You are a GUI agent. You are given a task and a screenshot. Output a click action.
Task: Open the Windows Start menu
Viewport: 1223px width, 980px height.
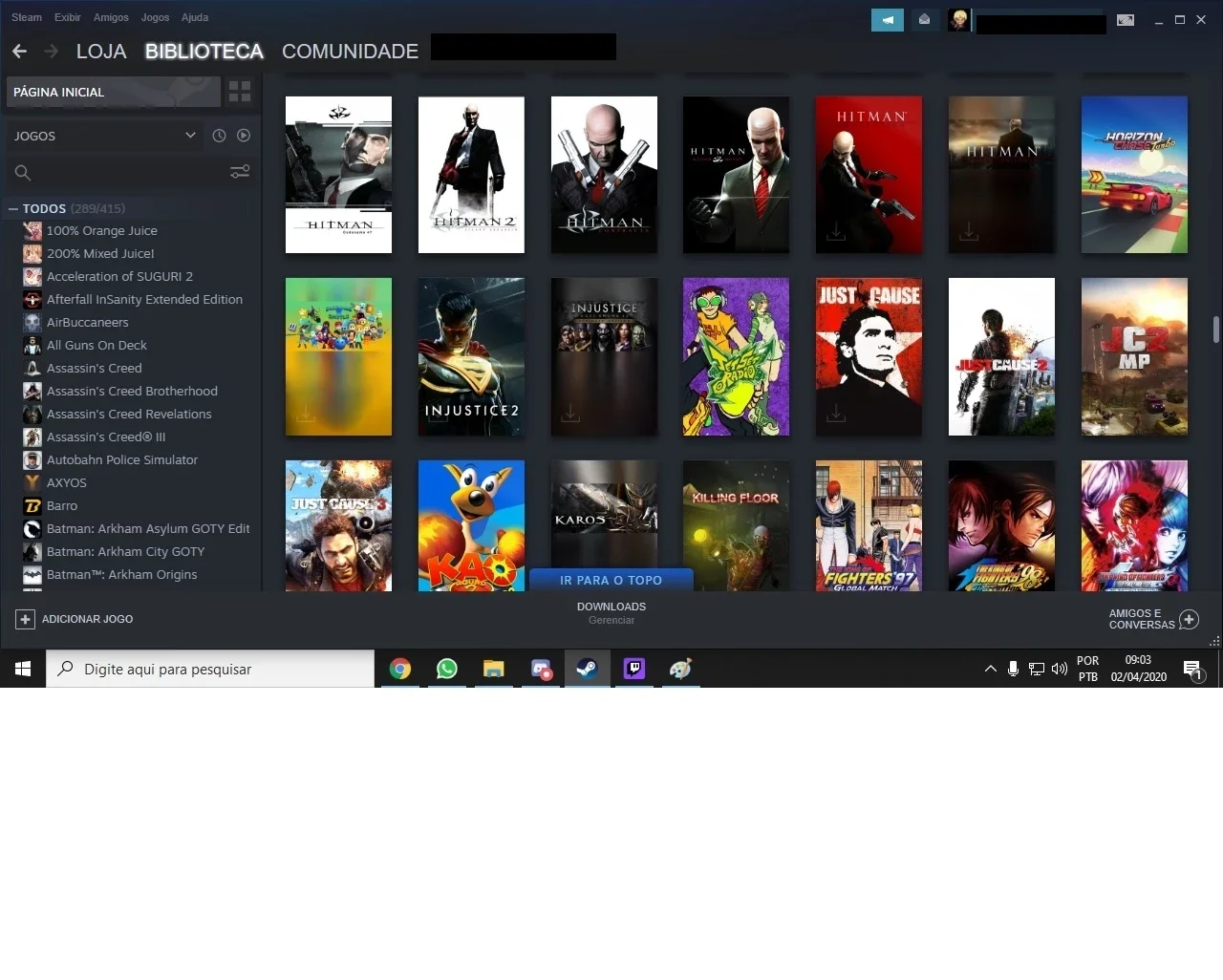click(23, 669)
